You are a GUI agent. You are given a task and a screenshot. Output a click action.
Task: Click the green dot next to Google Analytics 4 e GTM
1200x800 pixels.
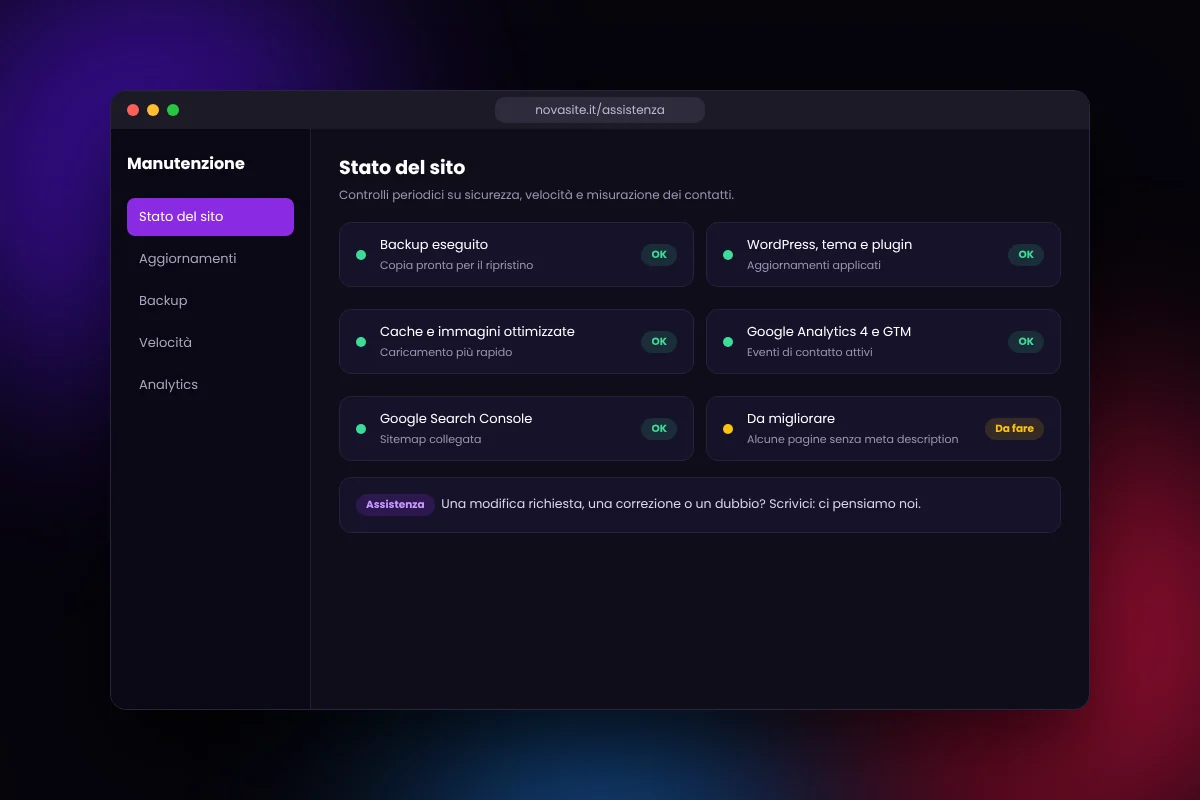coord(728,342)
